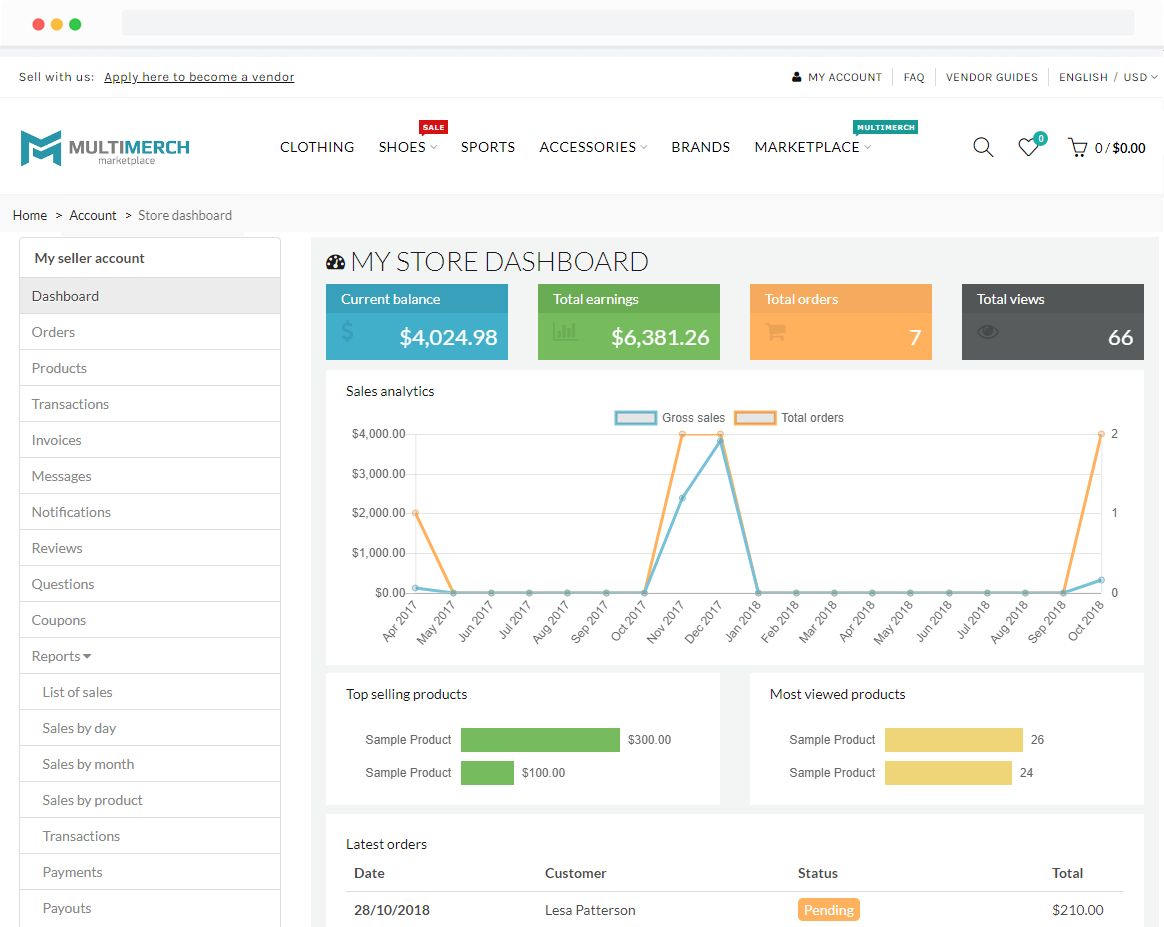This screenshot has height=927, width=1164.
Task: Click the MY ACCOUNT person icon
Action: point(796,76)
